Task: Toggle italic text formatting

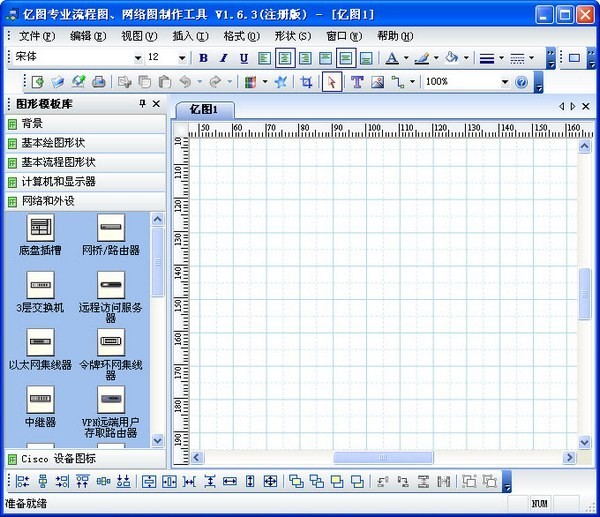Action: 223,58
